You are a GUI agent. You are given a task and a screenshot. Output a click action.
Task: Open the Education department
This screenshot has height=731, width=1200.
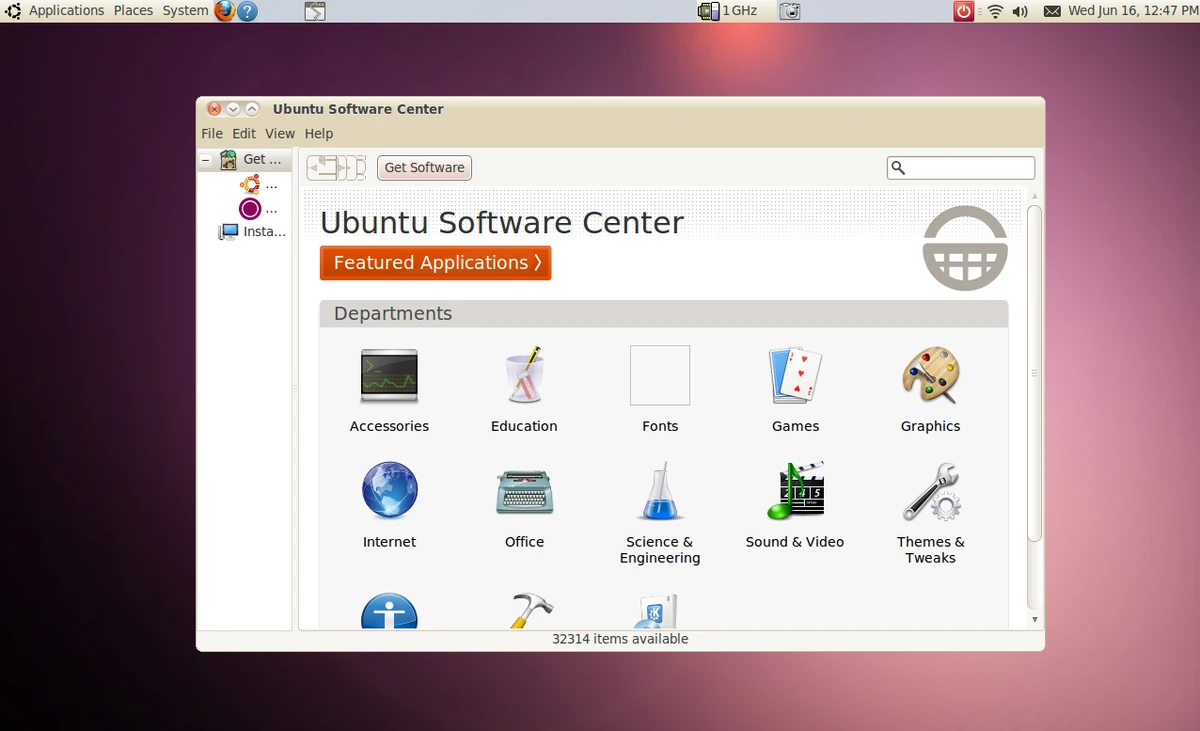tap(524, 390)
